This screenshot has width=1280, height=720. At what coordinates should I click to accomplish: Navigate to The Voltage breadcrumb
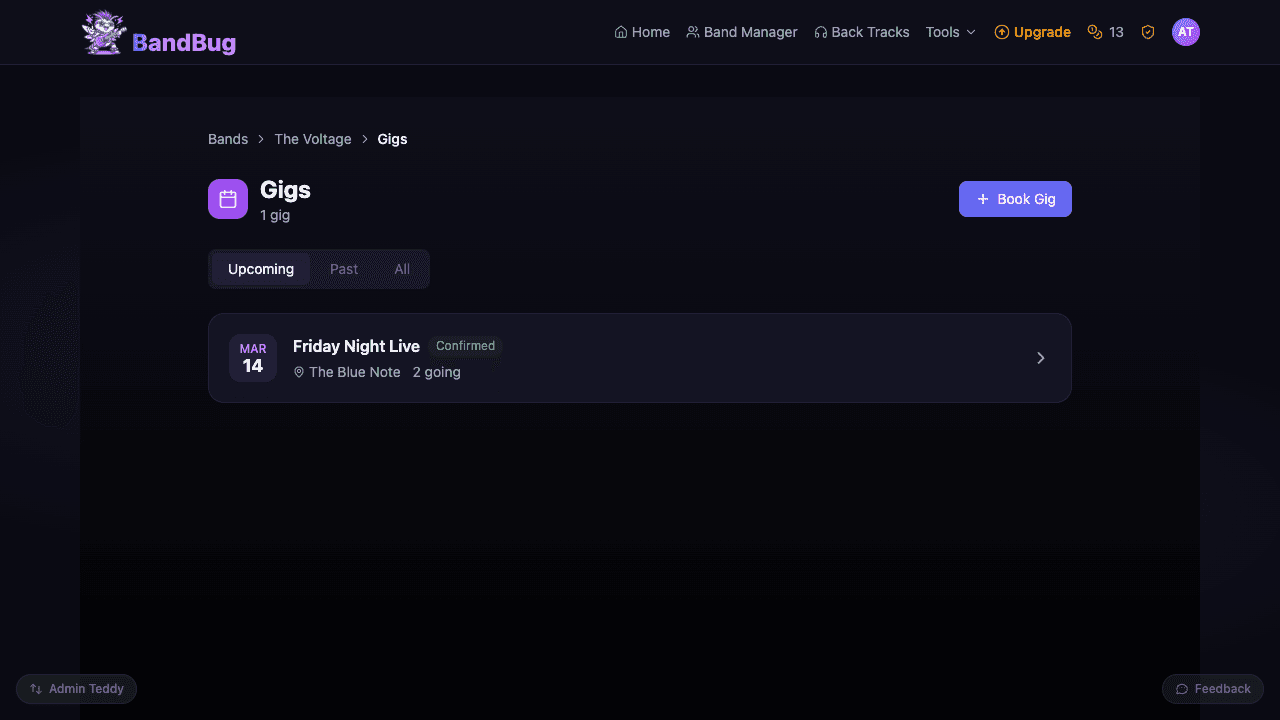(313, 139)
